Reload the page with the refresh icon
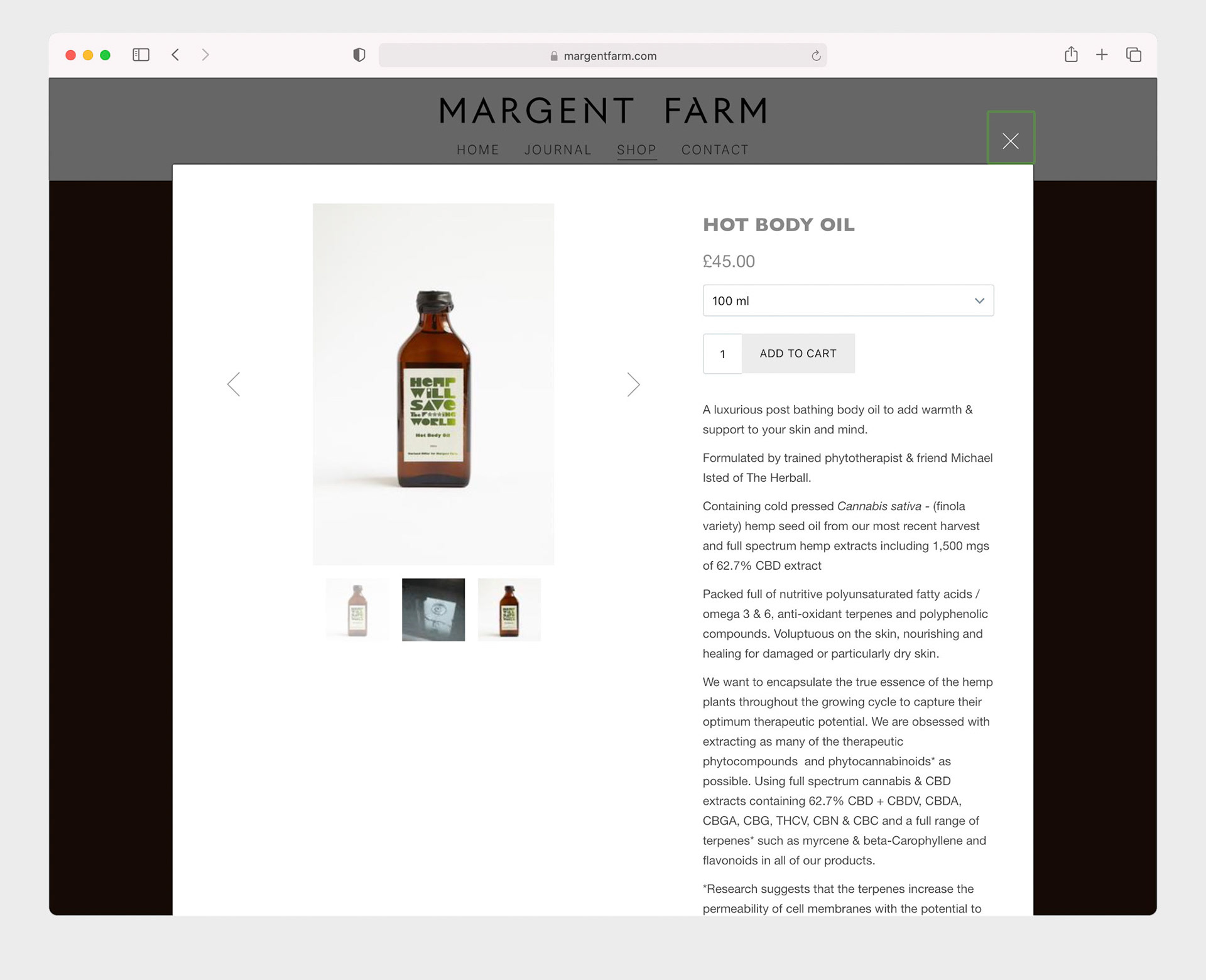1206x980 pixels. point(816,56)
